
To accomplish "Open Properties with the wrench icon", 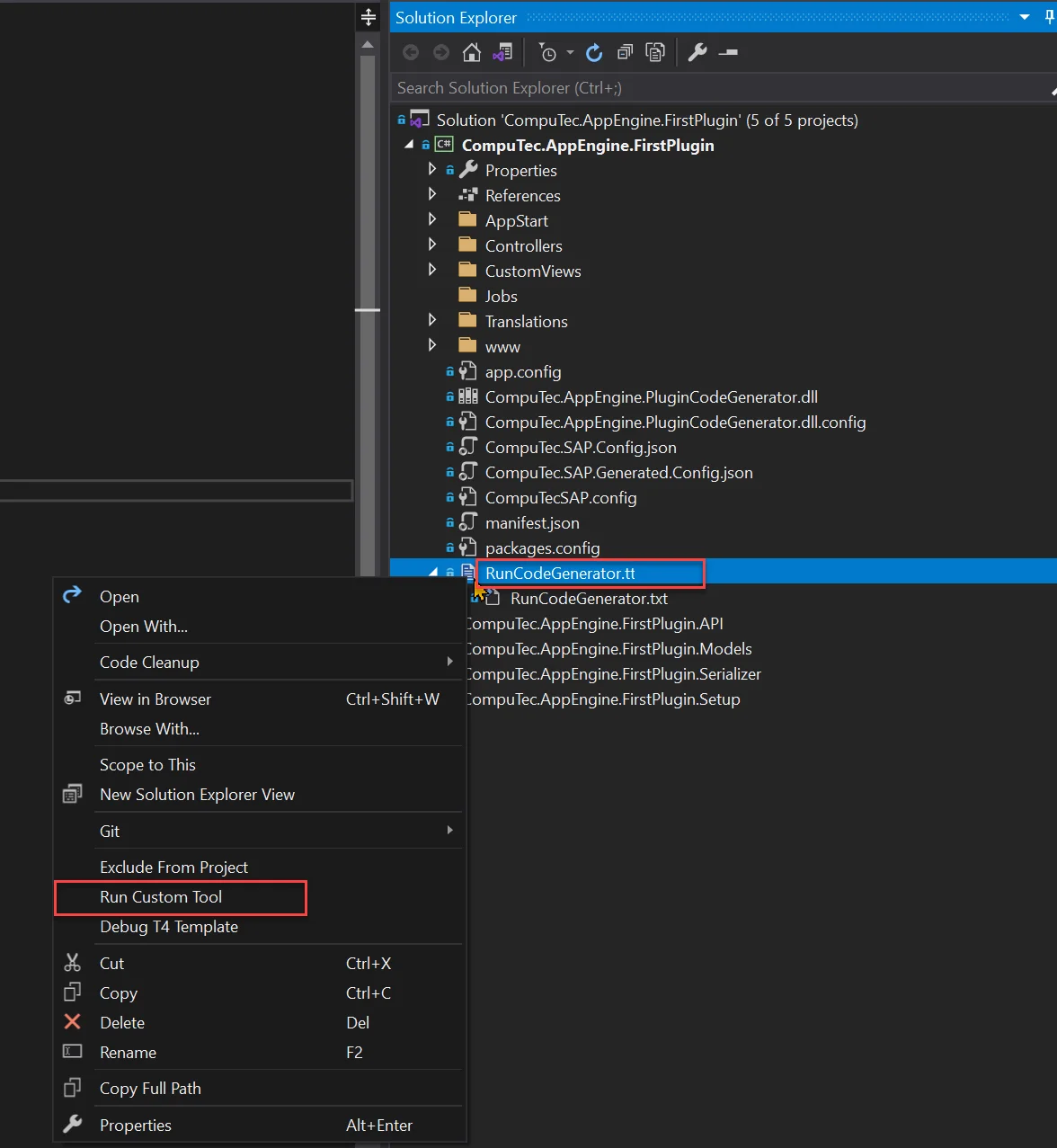I will (x=697, y=52).
